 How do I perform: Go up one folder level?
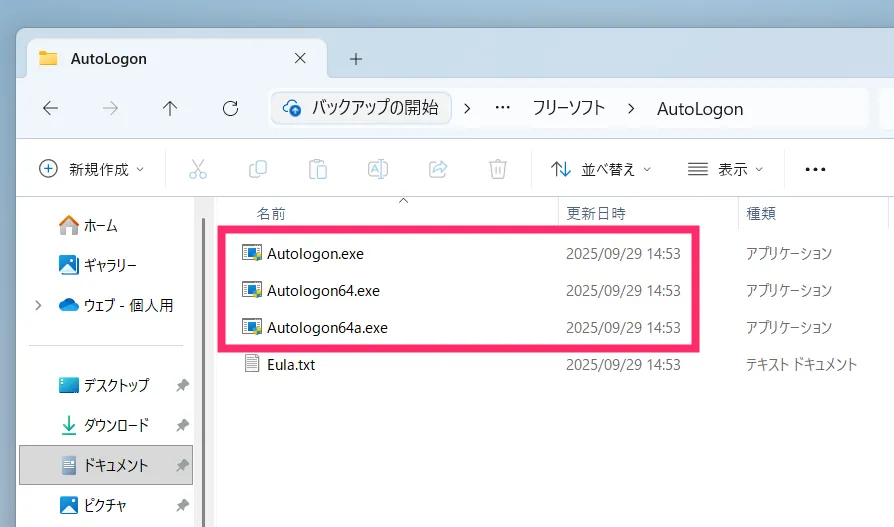coord(170,108)
